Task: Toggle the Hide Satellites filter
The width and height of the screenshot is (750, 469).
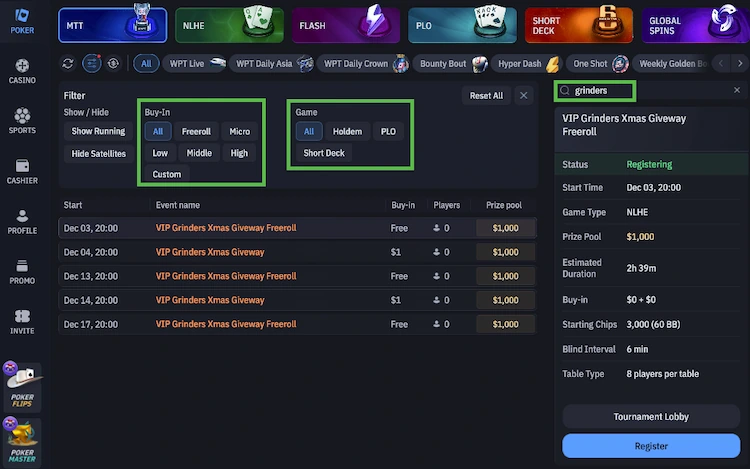Action: [98, 153]
